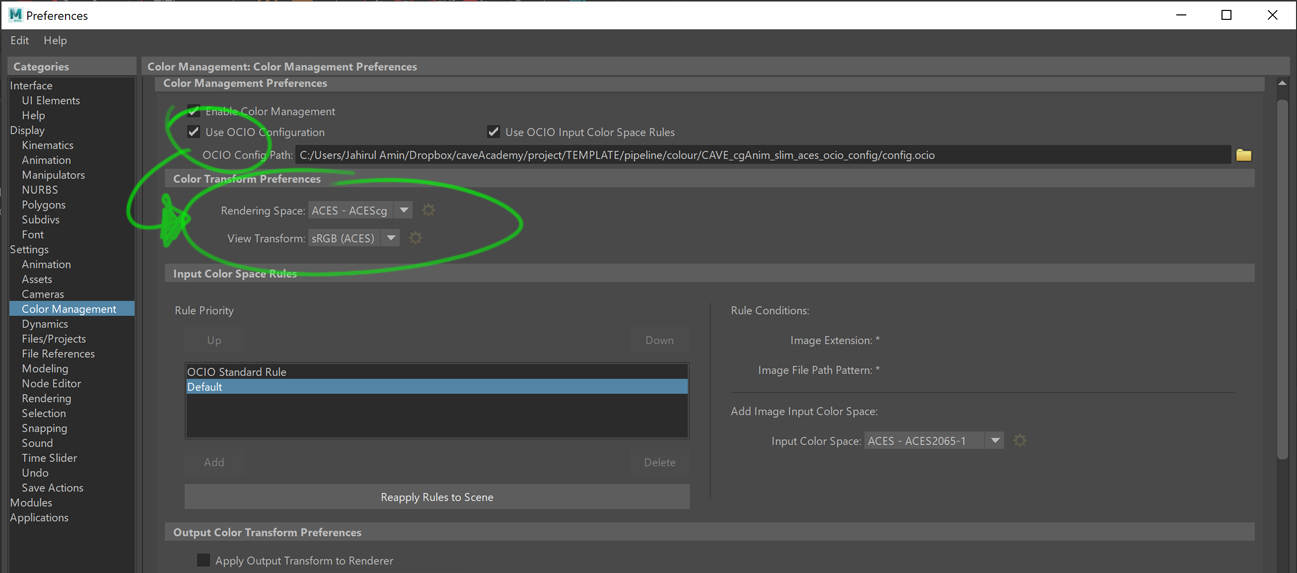
Task: Select Files/Projects category
Action: [x=53, y=339]
